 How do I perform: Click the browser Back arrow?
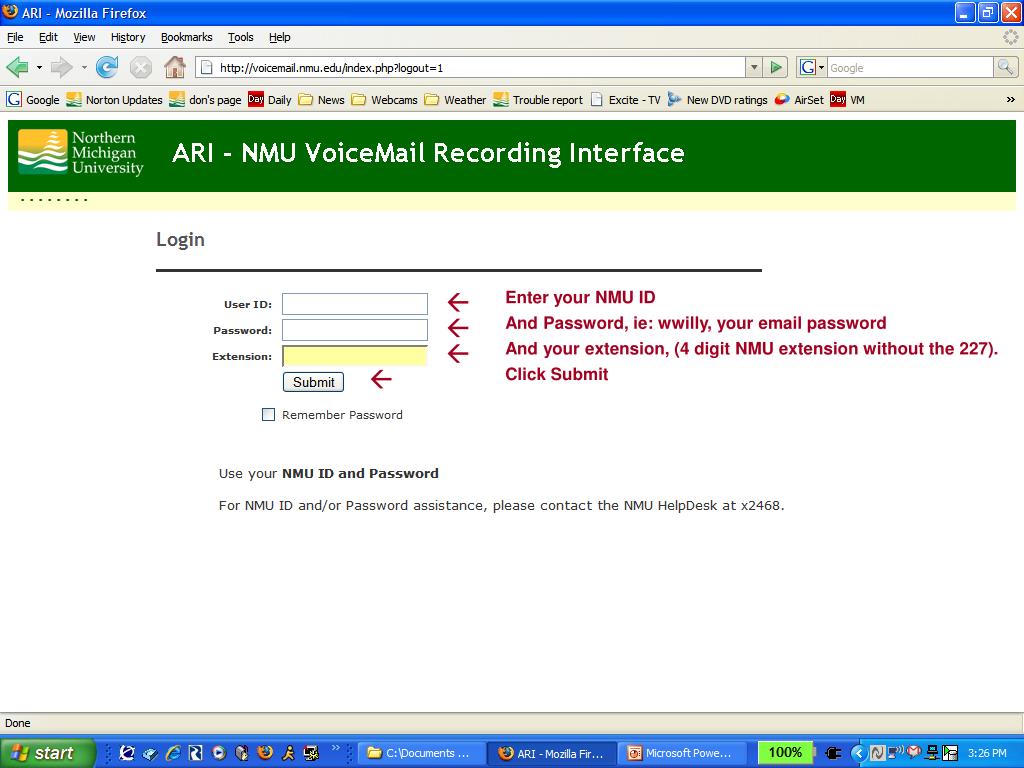point(17,67)
